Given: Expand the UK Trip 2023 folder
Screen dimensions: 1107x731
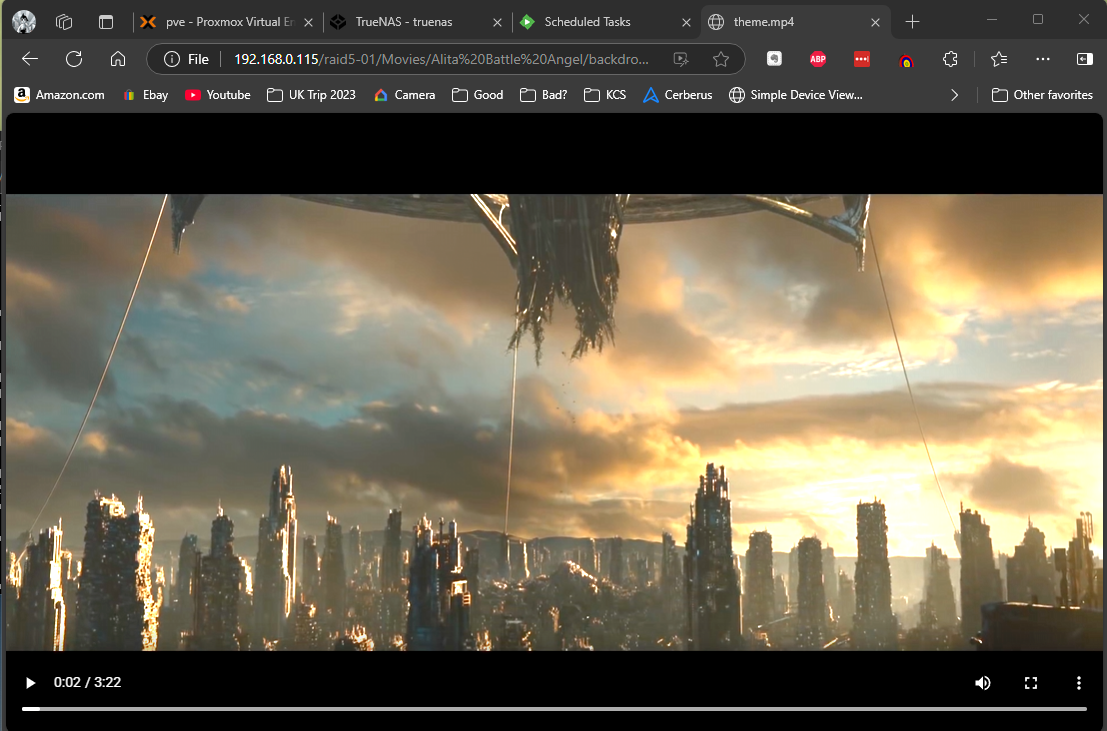Looking at the screenshot, I should click(x=311, y=95).
